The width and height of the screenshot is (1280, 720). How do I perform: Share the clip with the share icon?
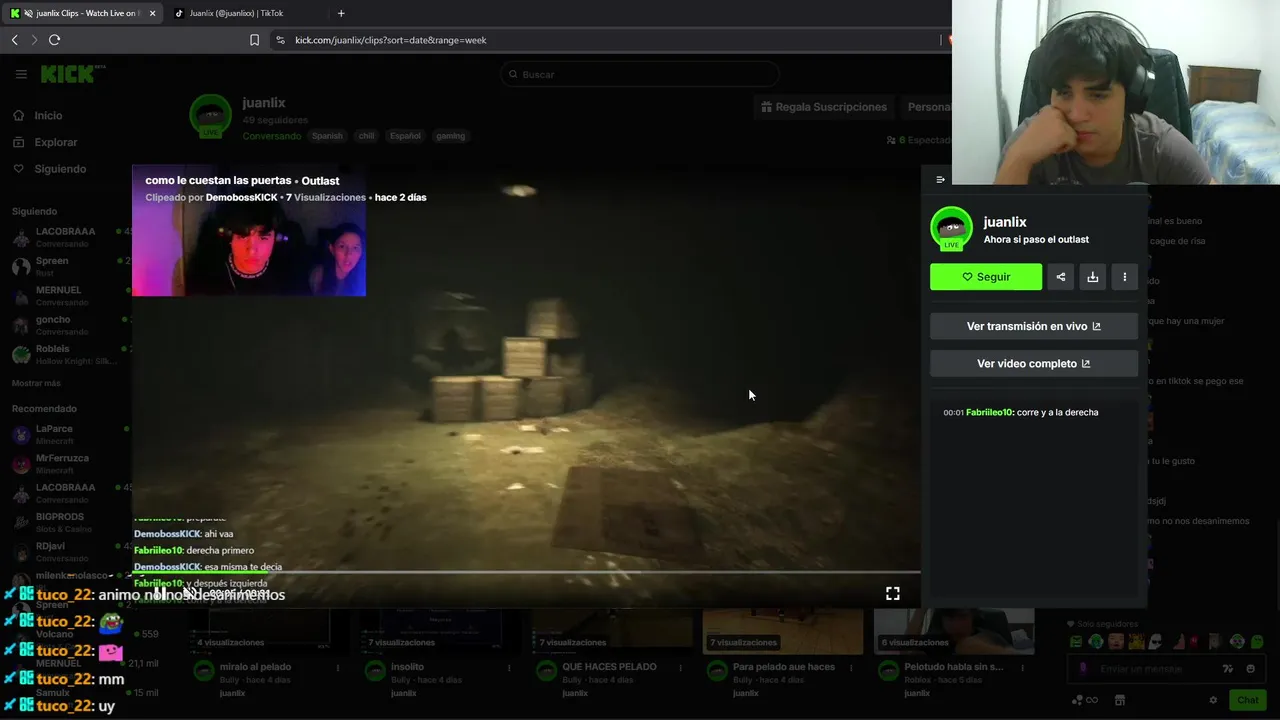pyautogui.click(x=1061, y=277)
